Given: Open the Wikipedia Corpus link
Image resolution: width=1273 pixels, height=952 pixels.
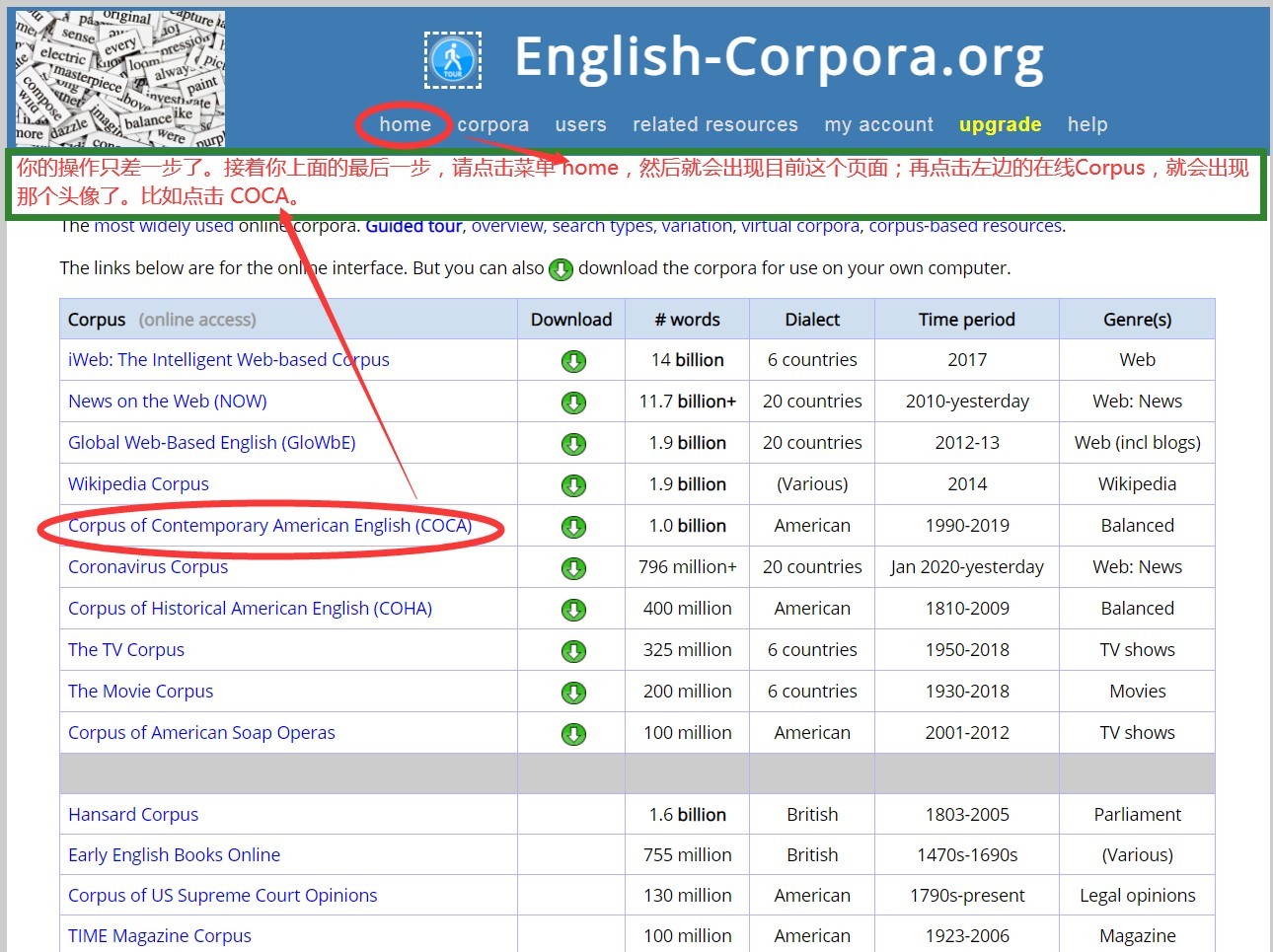Looking at the screenshot, I should (x=138, y=484).
